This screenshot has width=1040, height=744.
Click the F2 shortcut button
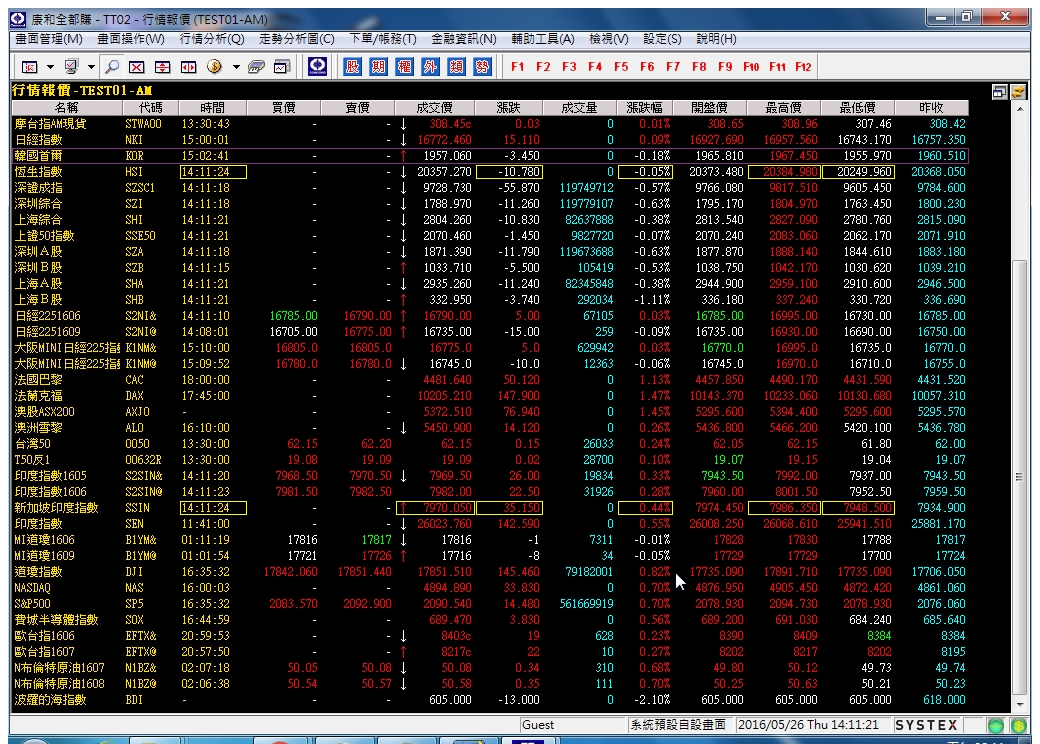[x=543, y=67]
